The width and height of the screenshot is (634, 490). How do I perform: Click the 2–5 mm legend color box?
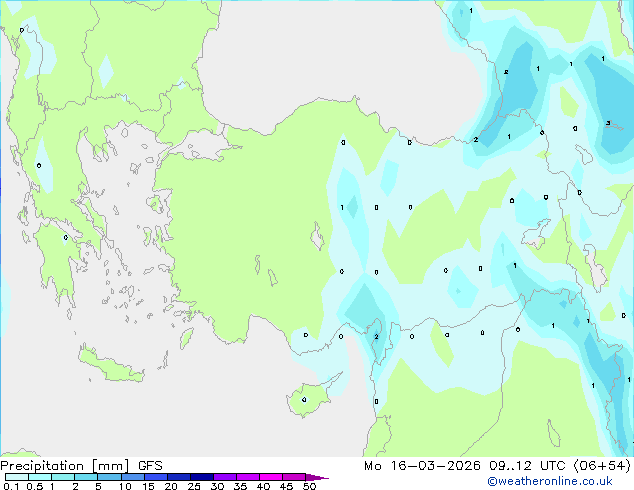pyautogui.click(x=86, y=477)
